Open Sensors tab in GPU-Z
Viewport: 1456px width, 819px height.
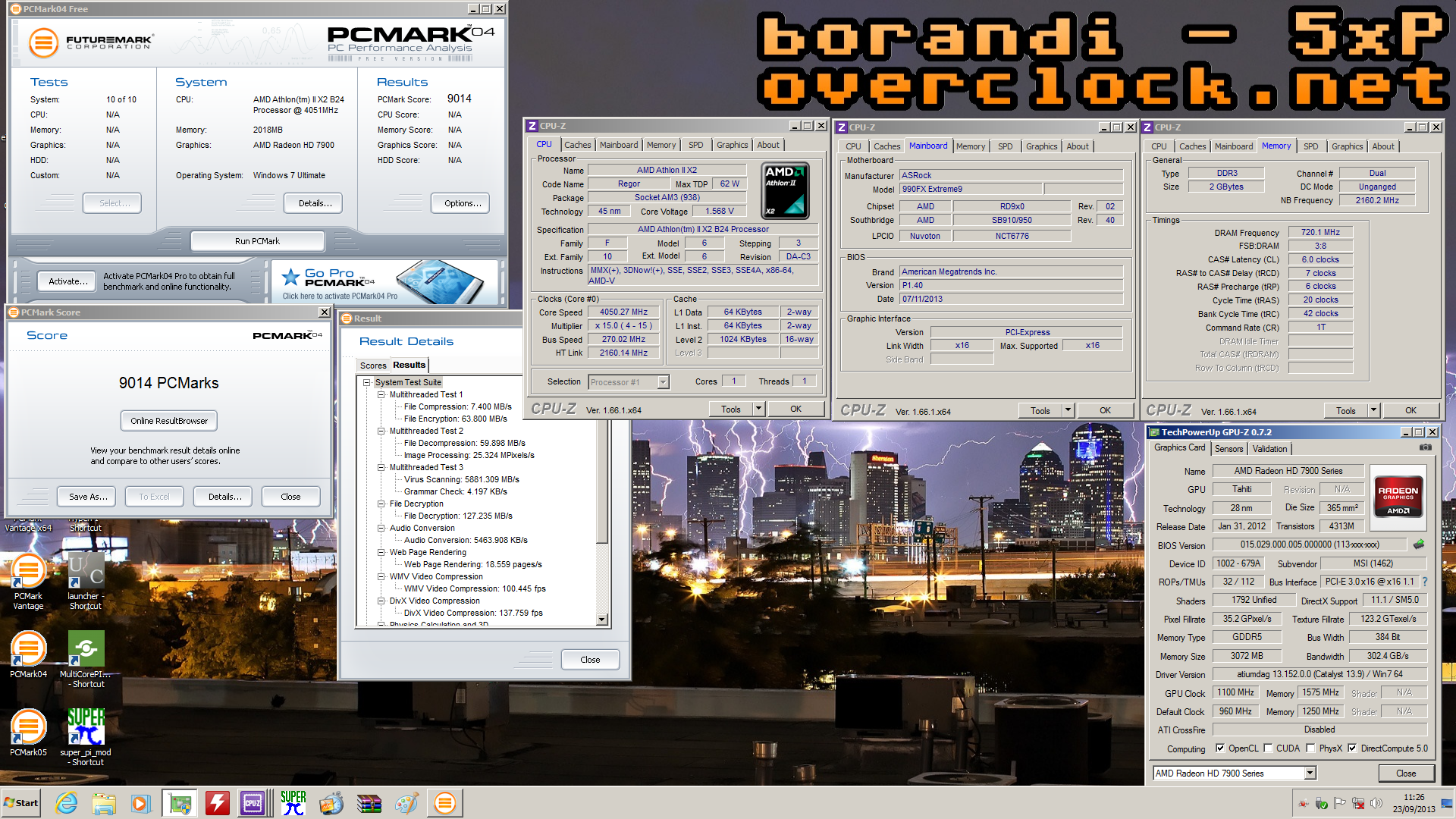click(1228, 449)
